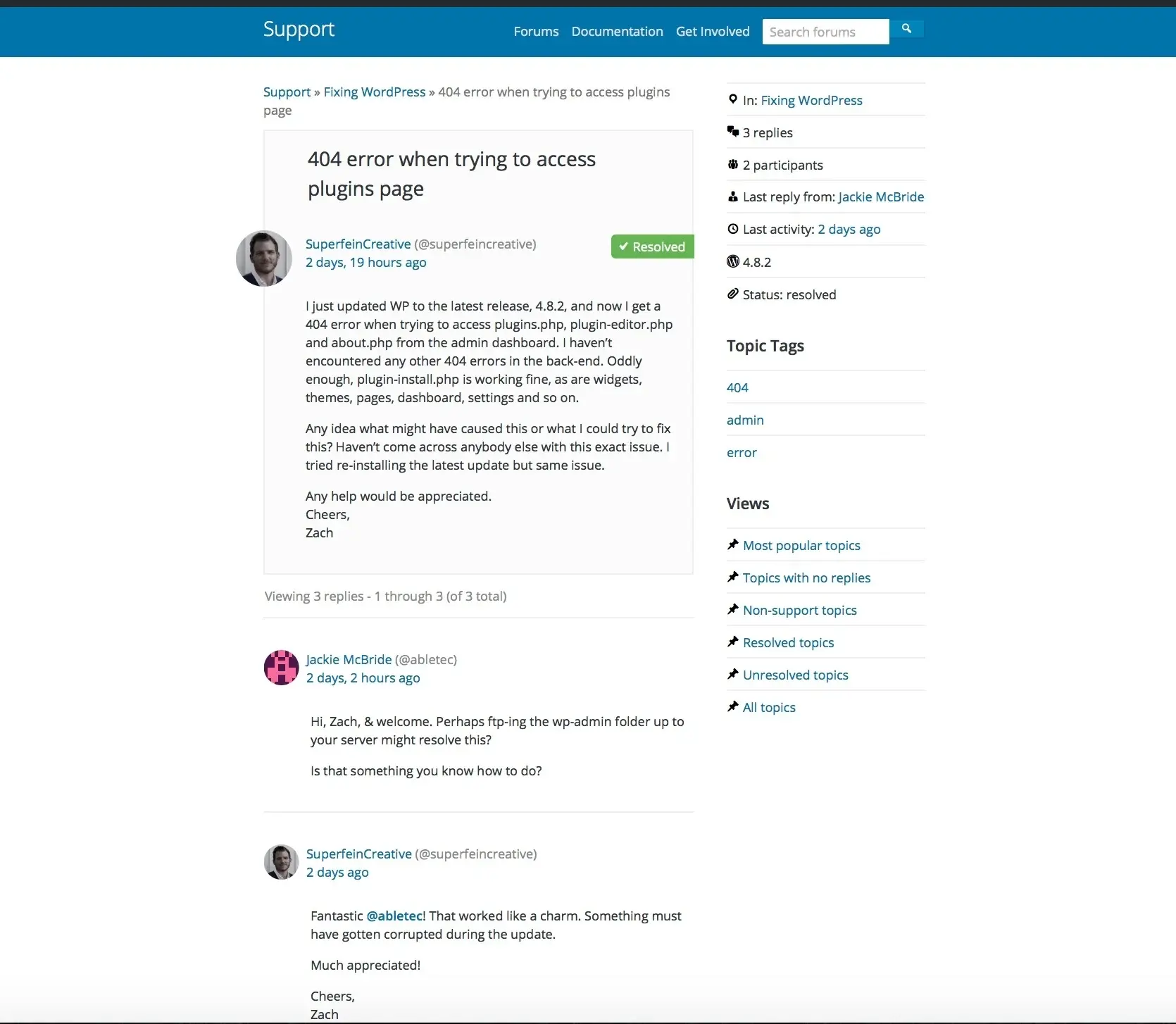
Task: Click SuperfeinCreative author name on the last reply
Action: click(359, 854)
